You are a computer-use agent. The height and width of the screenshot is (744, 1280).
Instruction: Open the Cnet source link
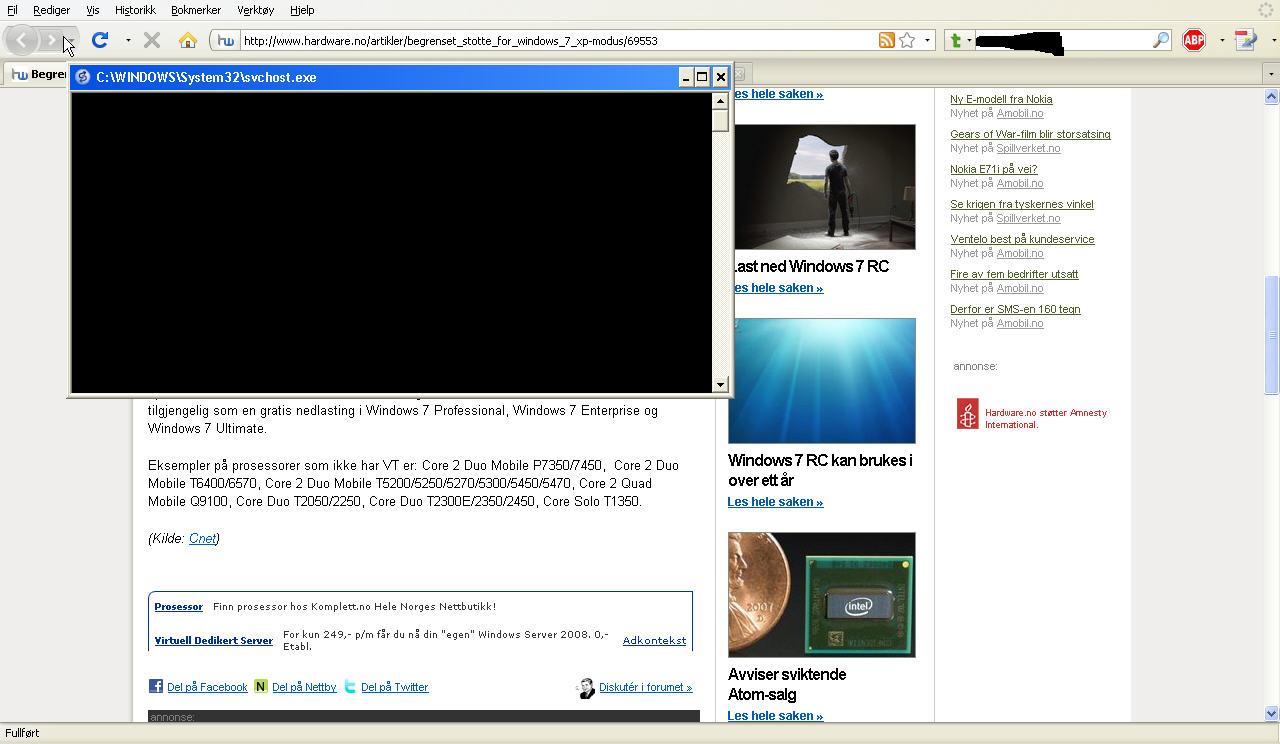202,538
